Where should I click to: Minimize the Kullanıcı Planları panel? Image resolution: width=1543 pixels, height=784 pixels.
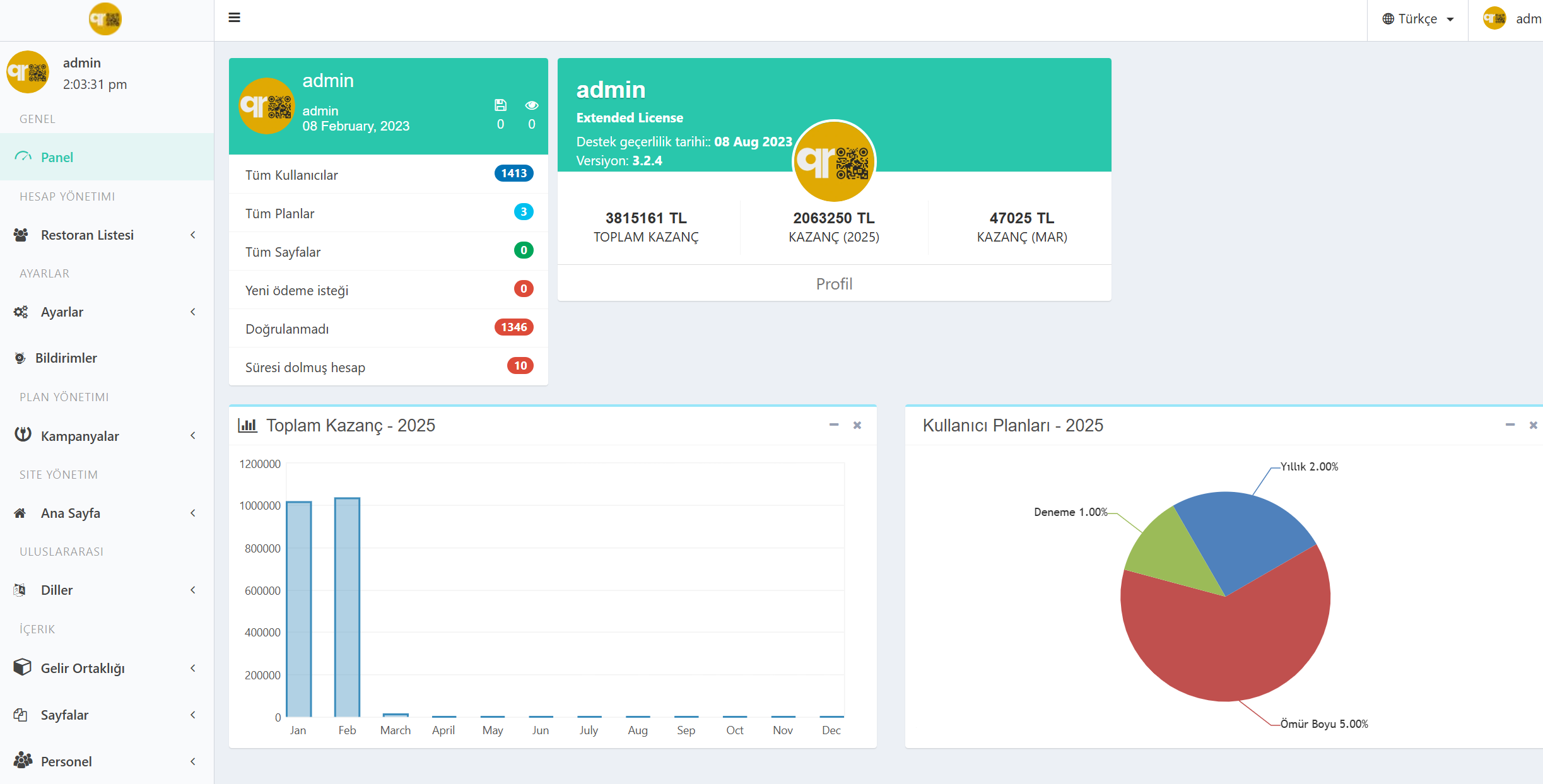tap(1510, 425)
